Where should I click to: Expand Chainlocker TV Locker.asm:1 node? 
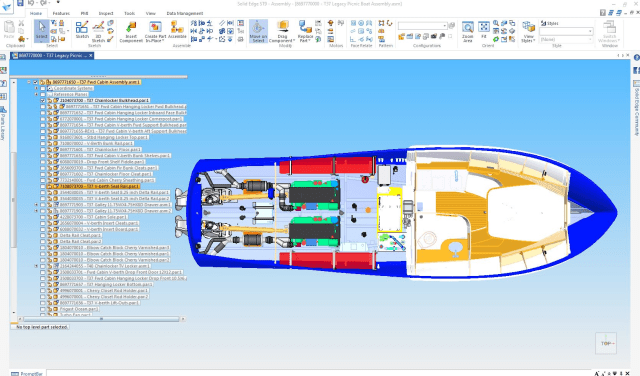[36, 266]
